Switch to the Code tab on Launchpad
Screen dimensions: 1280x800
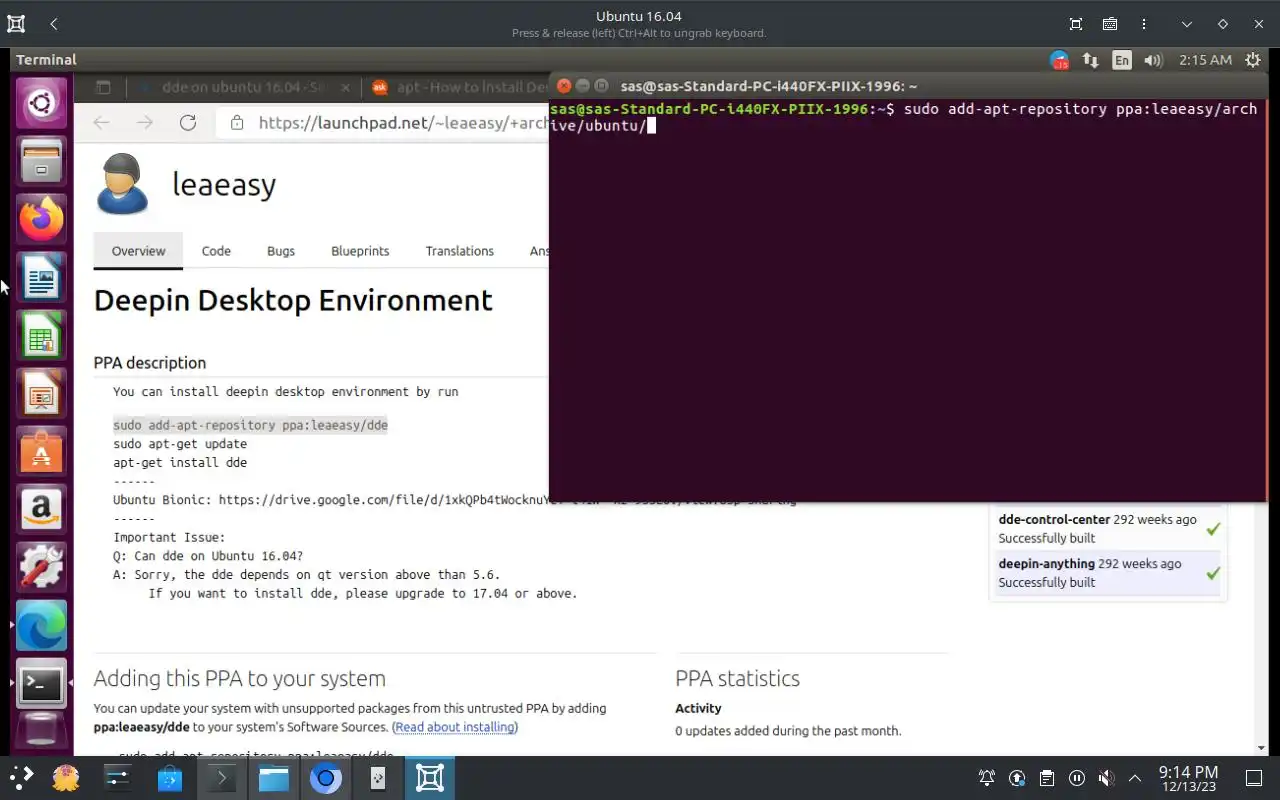click(216, 251)
